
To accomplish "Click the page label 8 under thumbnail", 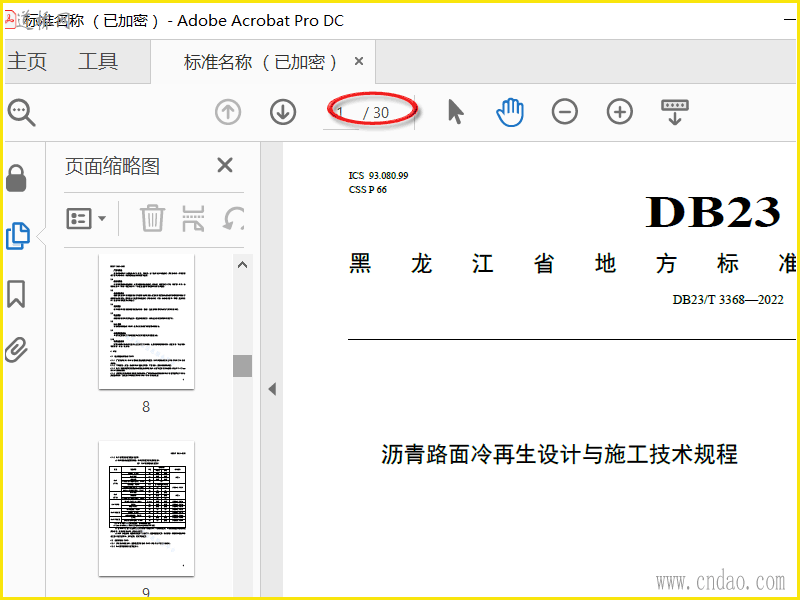I will click(x=146, y=407).
